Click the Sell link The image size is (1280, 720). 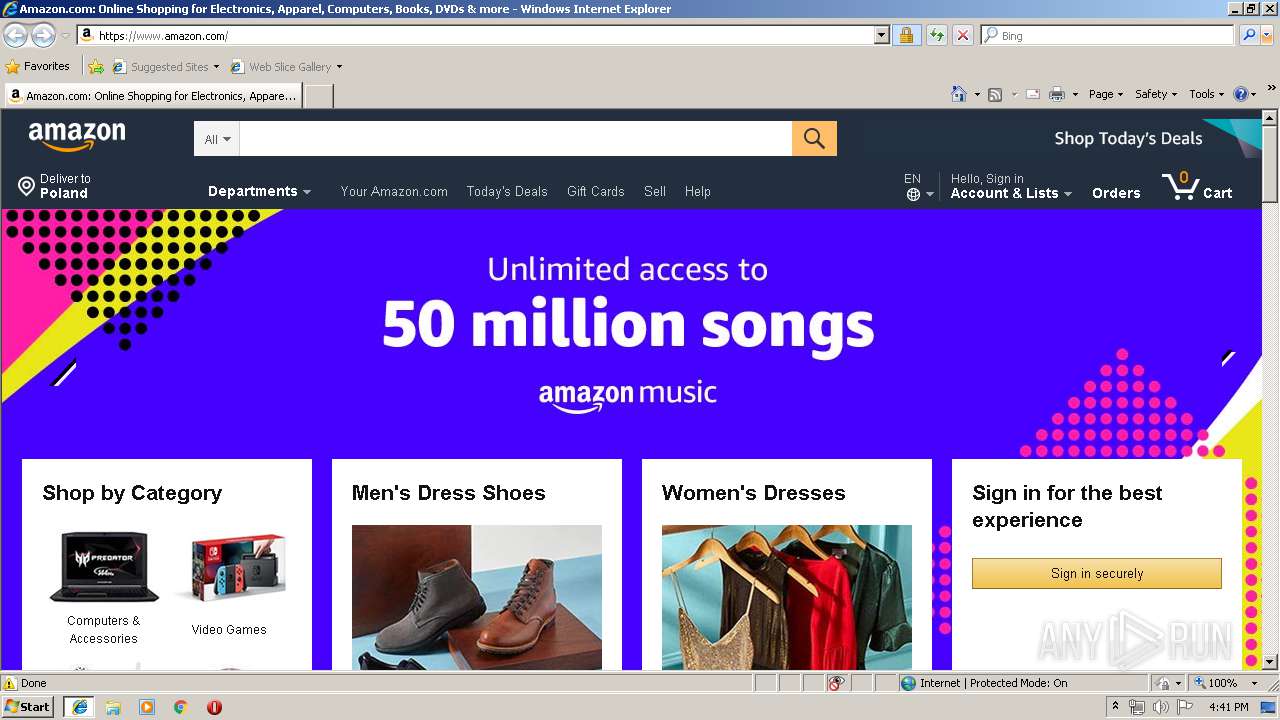[655, 191]
